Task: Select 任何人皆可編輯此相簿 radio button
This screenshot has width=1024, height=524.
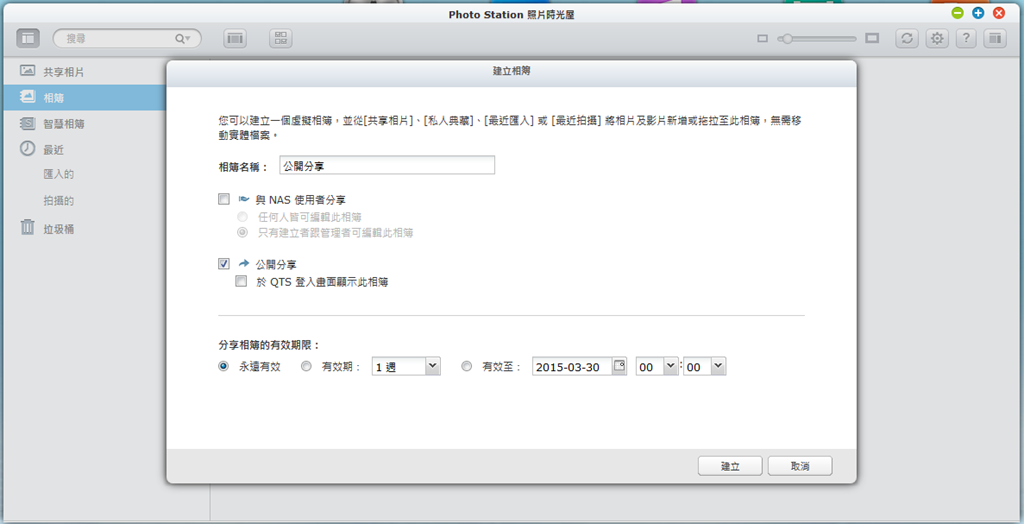Action: click(x=242, y=216)
